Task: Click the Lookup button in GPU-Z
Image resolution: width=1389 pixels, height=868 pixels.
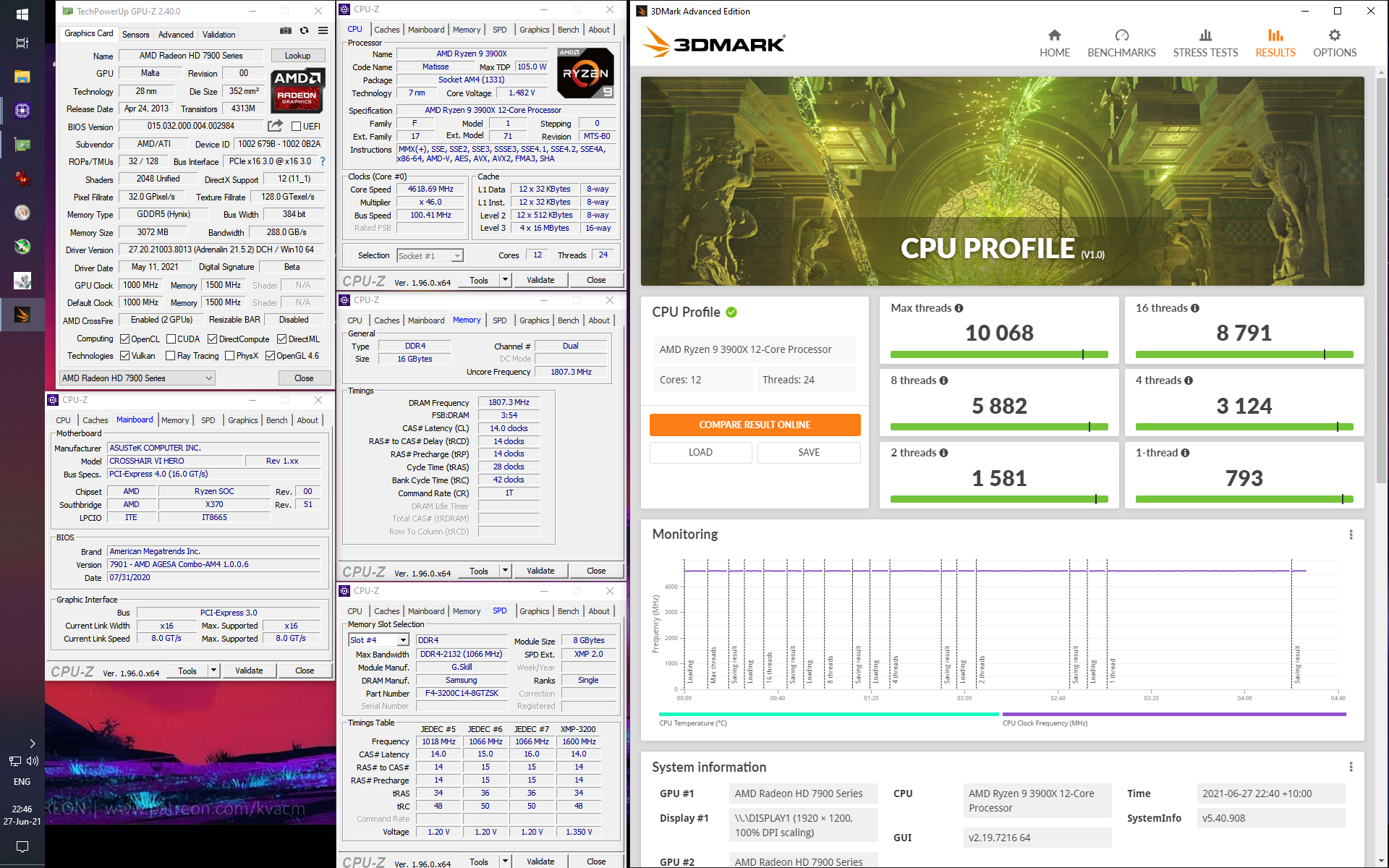Action: coord(297,55)
